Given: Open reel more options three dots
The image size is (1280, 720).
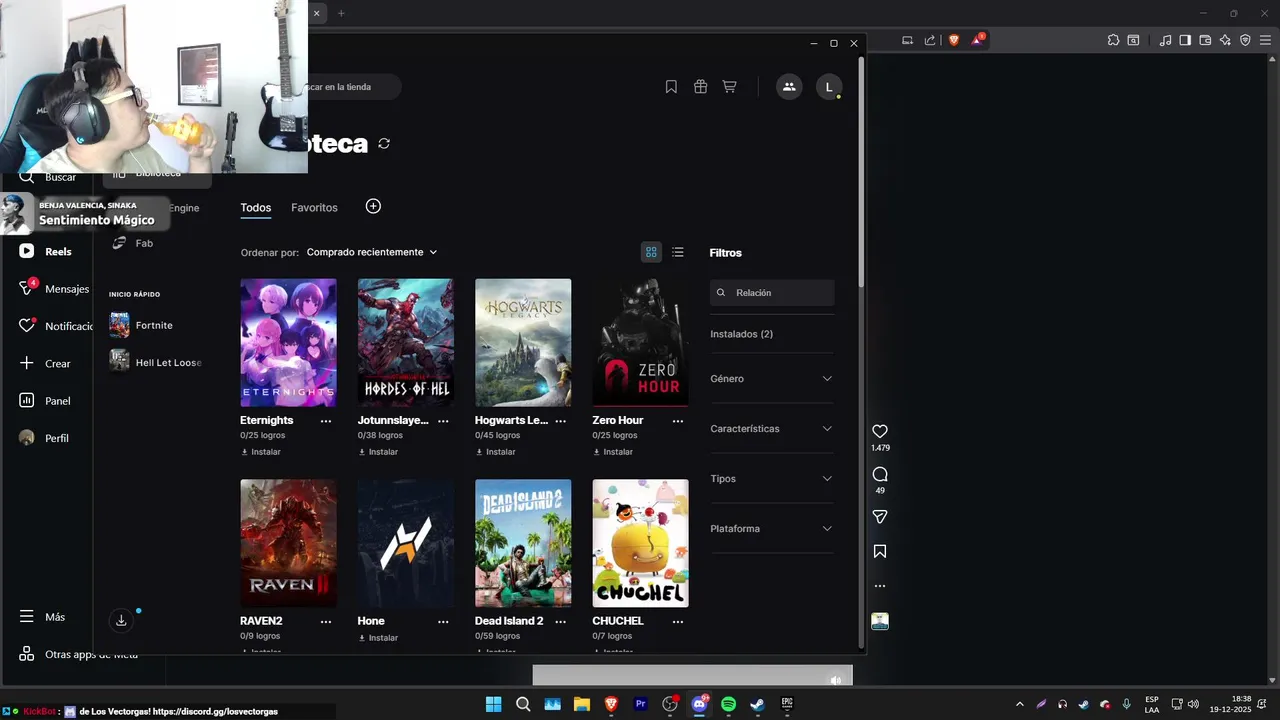Looking at the screenshot, I should tap(880, 586).
